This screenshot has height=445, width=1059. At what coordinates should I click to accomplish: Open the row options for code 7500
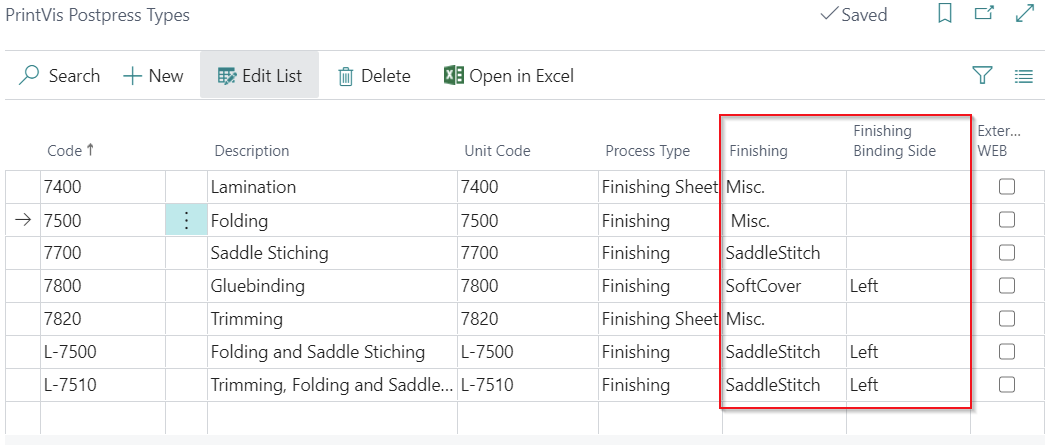point(185,221)
